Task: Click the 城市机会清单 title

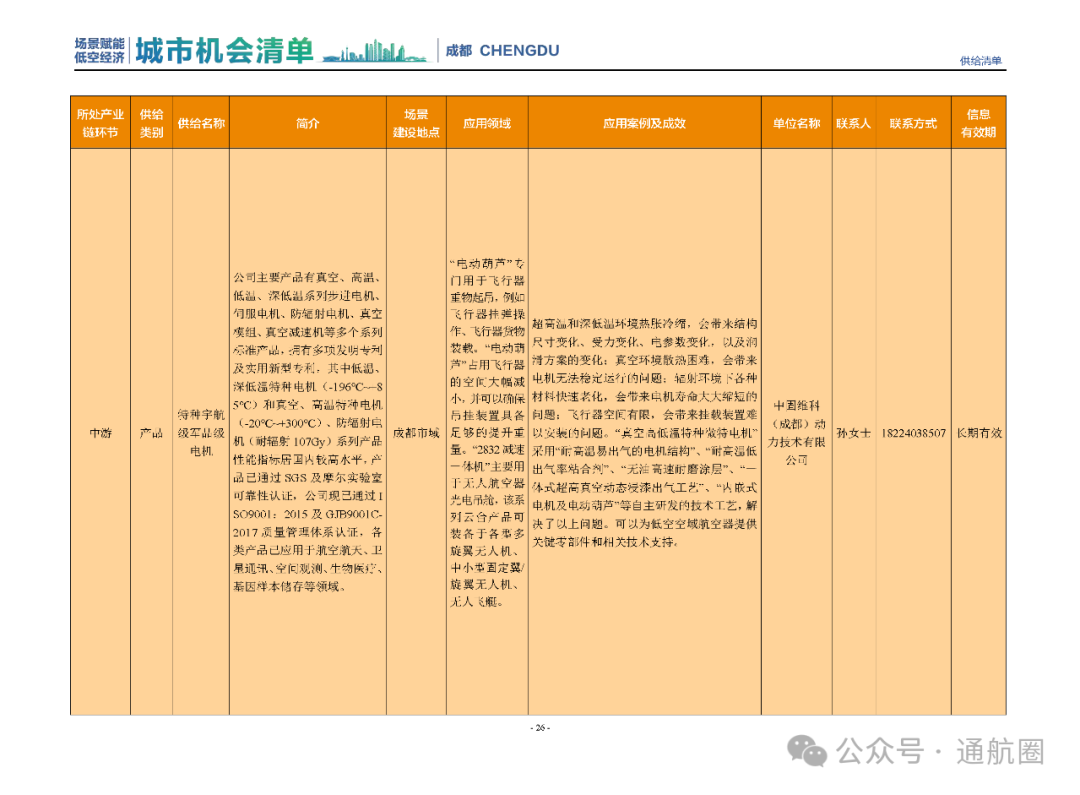Action: click(x=225, y=50)
